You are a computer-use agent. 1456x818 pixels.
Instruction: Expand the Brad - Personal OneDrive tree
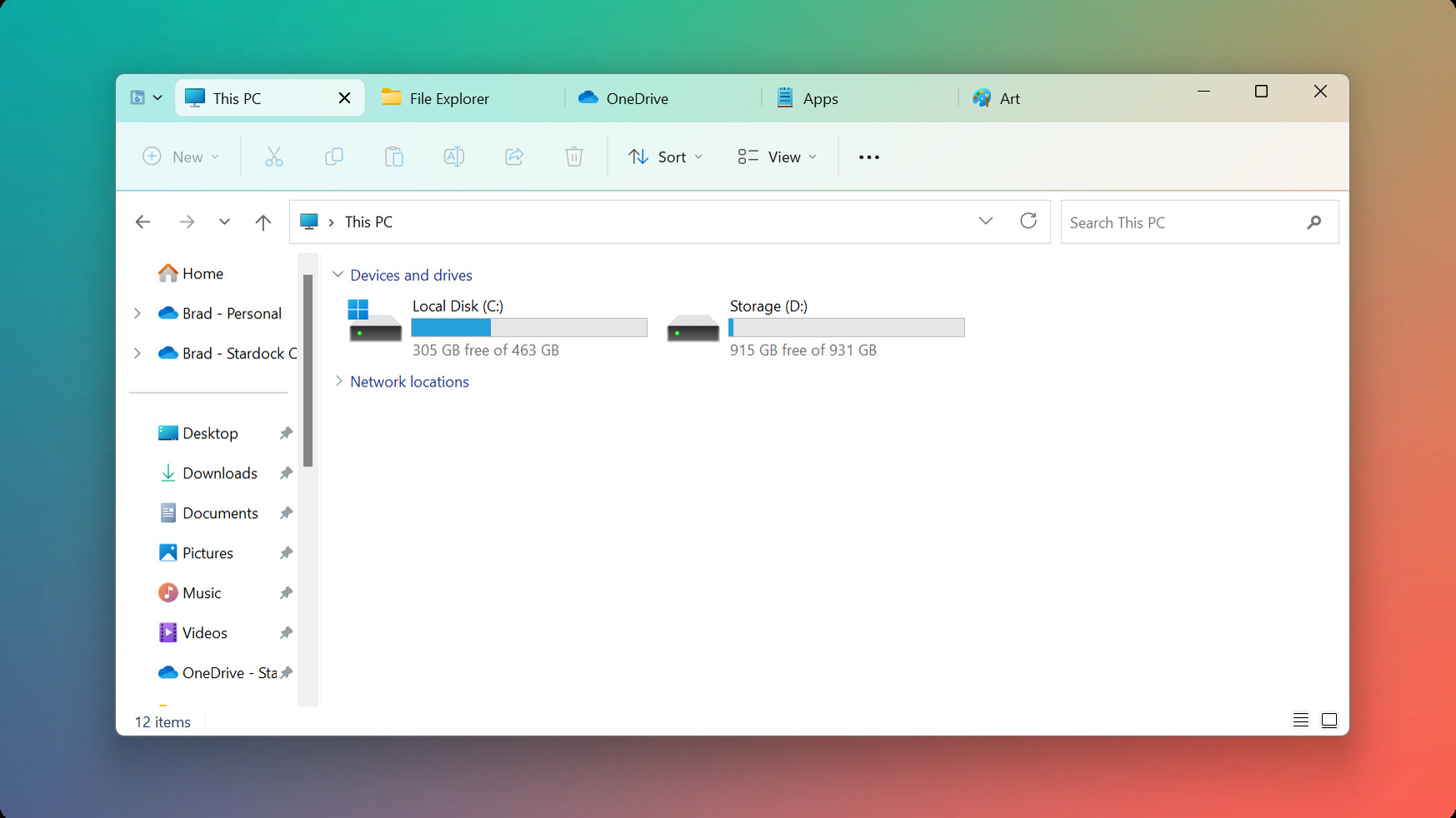pos(138,313)
